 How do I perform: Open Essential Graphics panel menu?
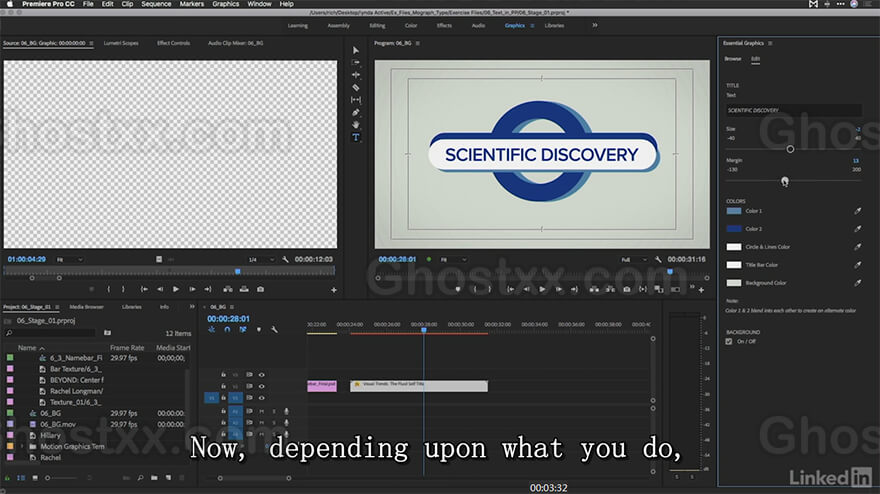(770, 43)
